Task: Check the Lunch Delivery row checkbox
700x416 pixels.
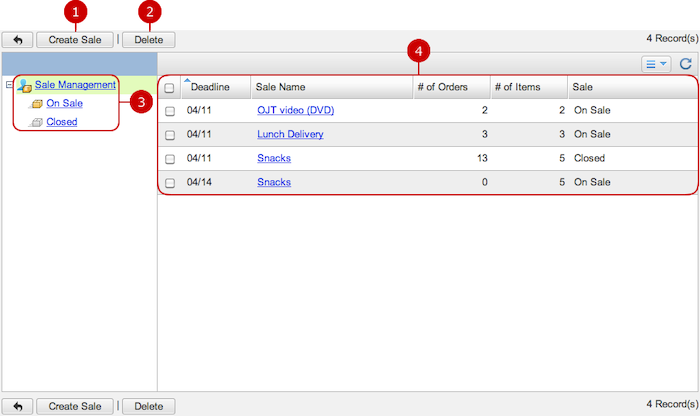Action: click(x=170, y=135)
